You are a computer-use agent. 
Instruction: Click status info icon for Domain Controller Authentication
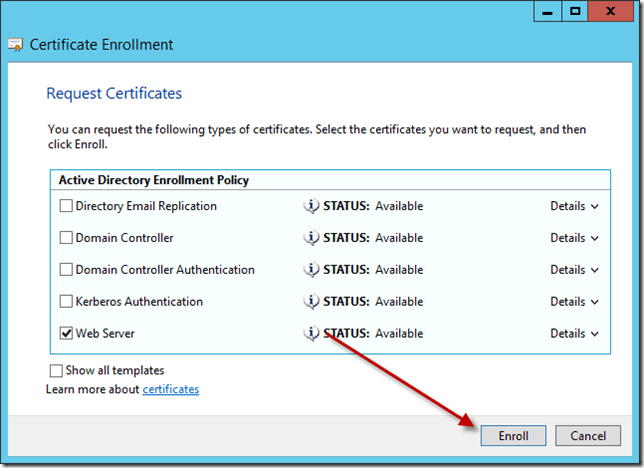[x=311, y=270]
